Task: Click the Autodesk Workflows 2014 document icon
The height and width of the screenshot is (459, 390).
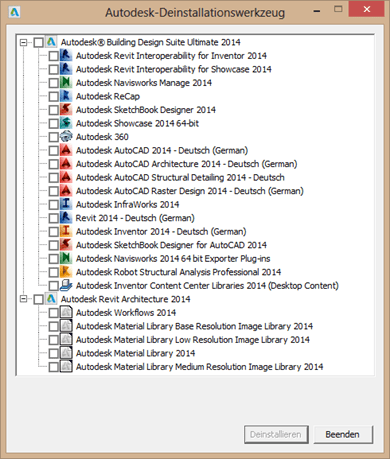Action: (66, 312)
